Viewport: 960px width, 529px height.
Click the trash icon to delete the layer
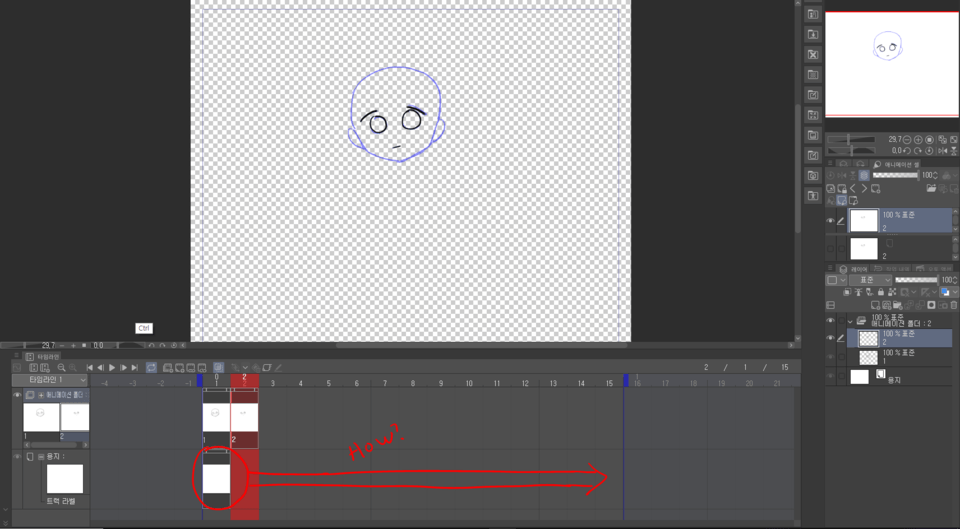[952, 305]
